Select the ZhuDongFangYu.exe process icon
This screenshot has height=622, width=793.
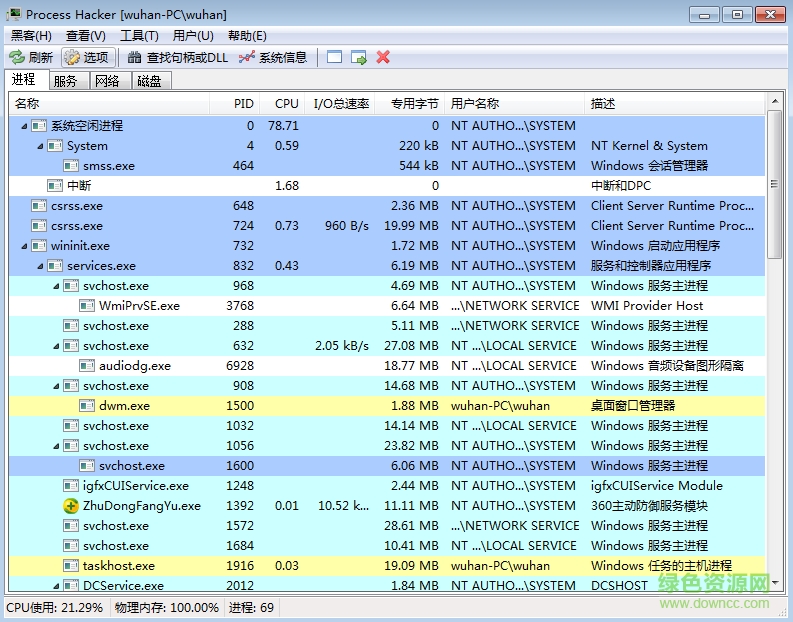[71, 506]
